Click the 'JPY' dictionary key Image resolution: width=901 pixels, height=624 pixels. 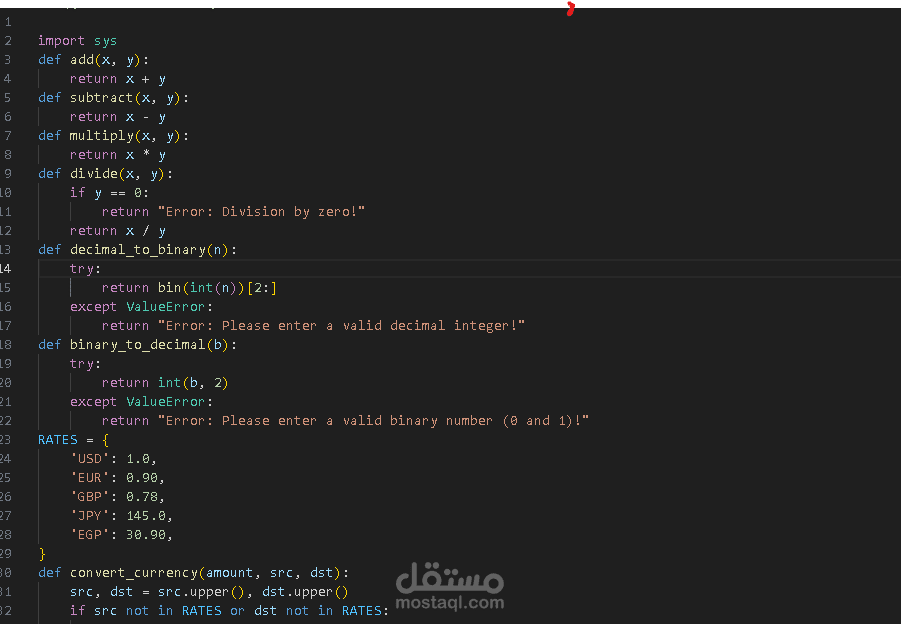click(90, 515)
